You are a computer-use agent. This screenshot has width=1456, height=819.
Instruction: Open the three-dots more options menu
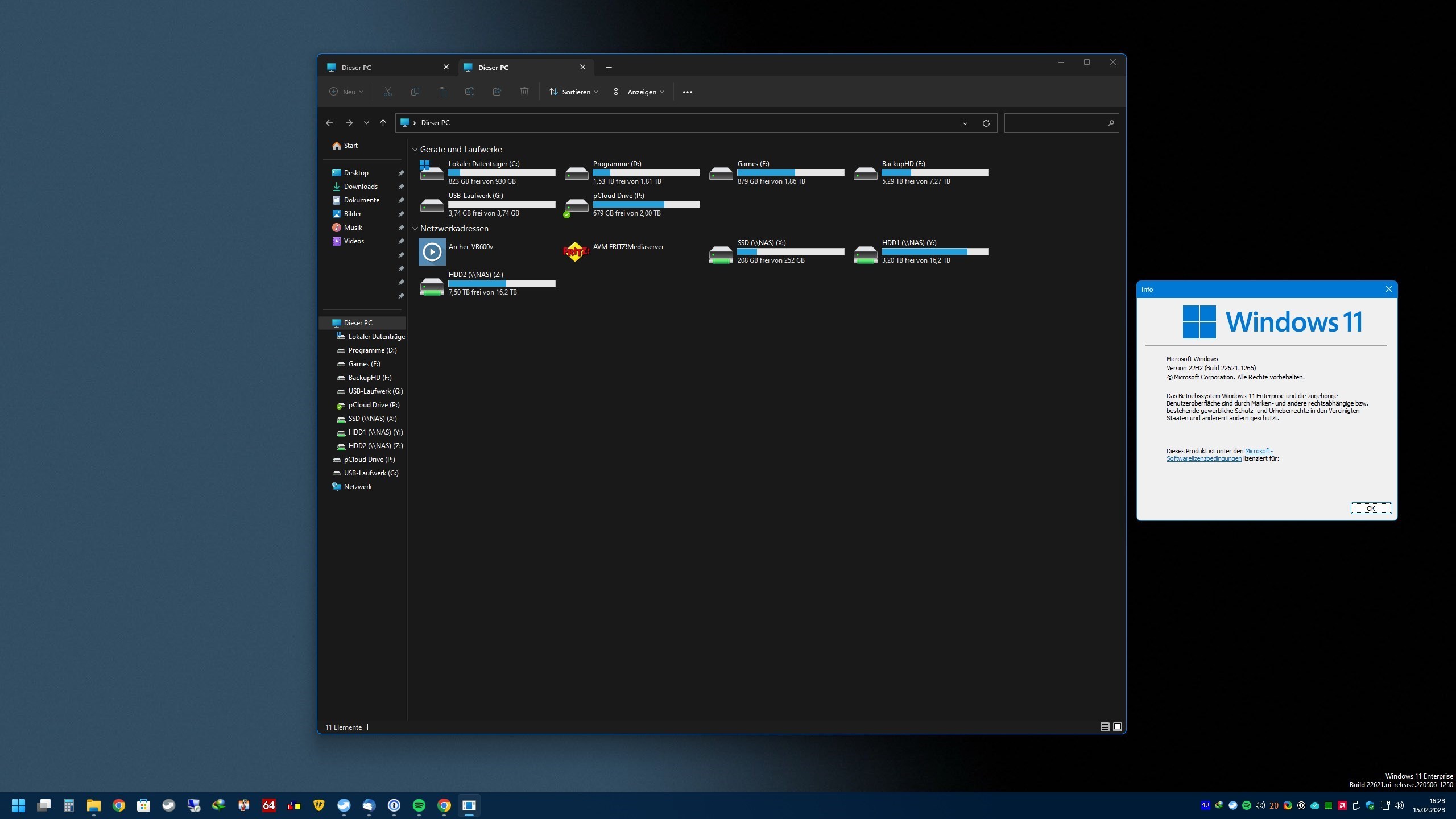click(687, 92)
